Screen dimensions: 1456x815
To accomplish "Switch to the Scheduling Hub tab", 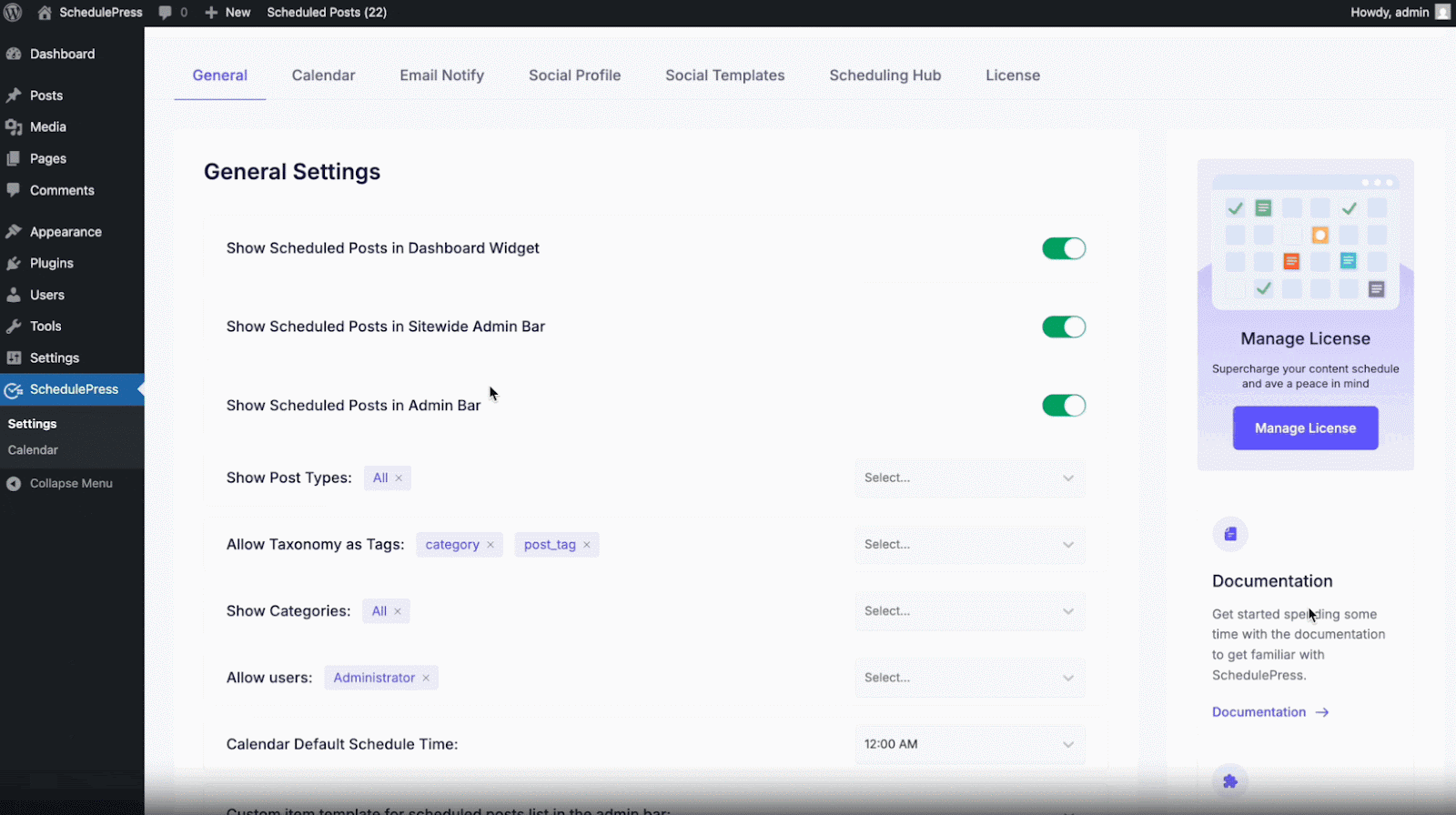I will pyautogui.click(x=885, y=75).
